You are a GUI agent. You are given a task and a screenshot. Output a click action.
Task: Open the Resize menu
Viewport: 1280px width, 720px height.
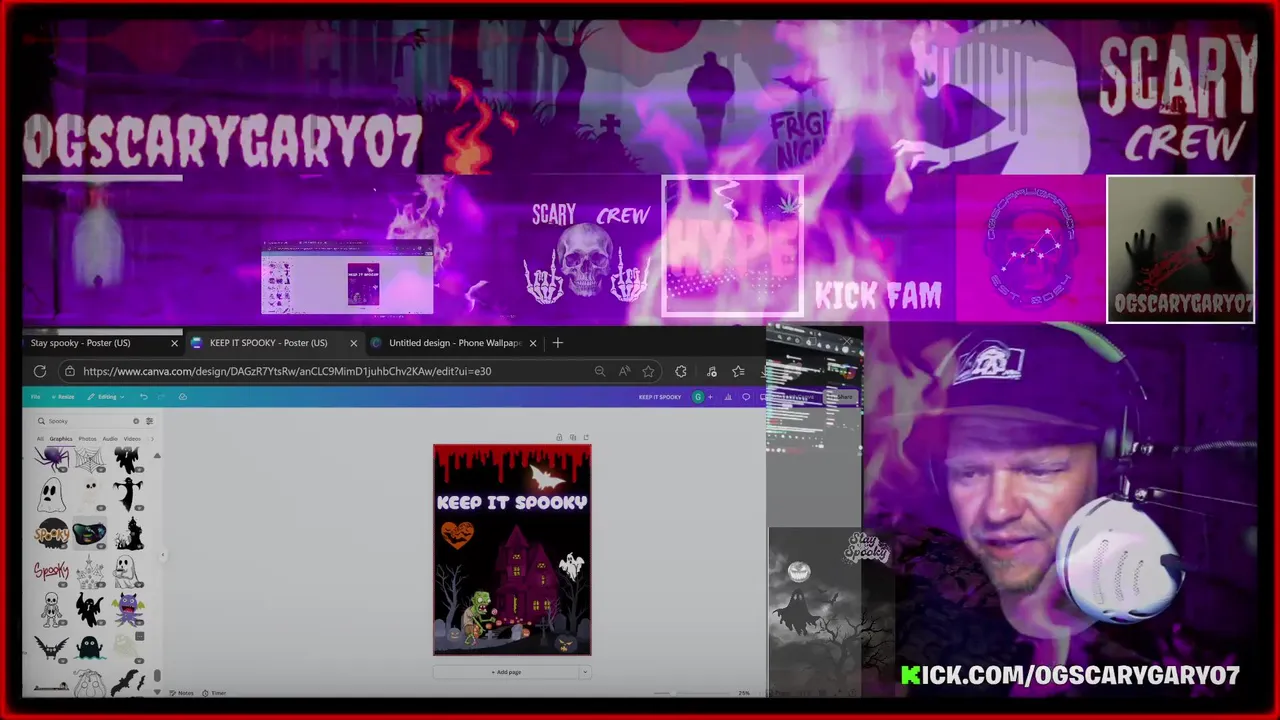tap(63, 397)
